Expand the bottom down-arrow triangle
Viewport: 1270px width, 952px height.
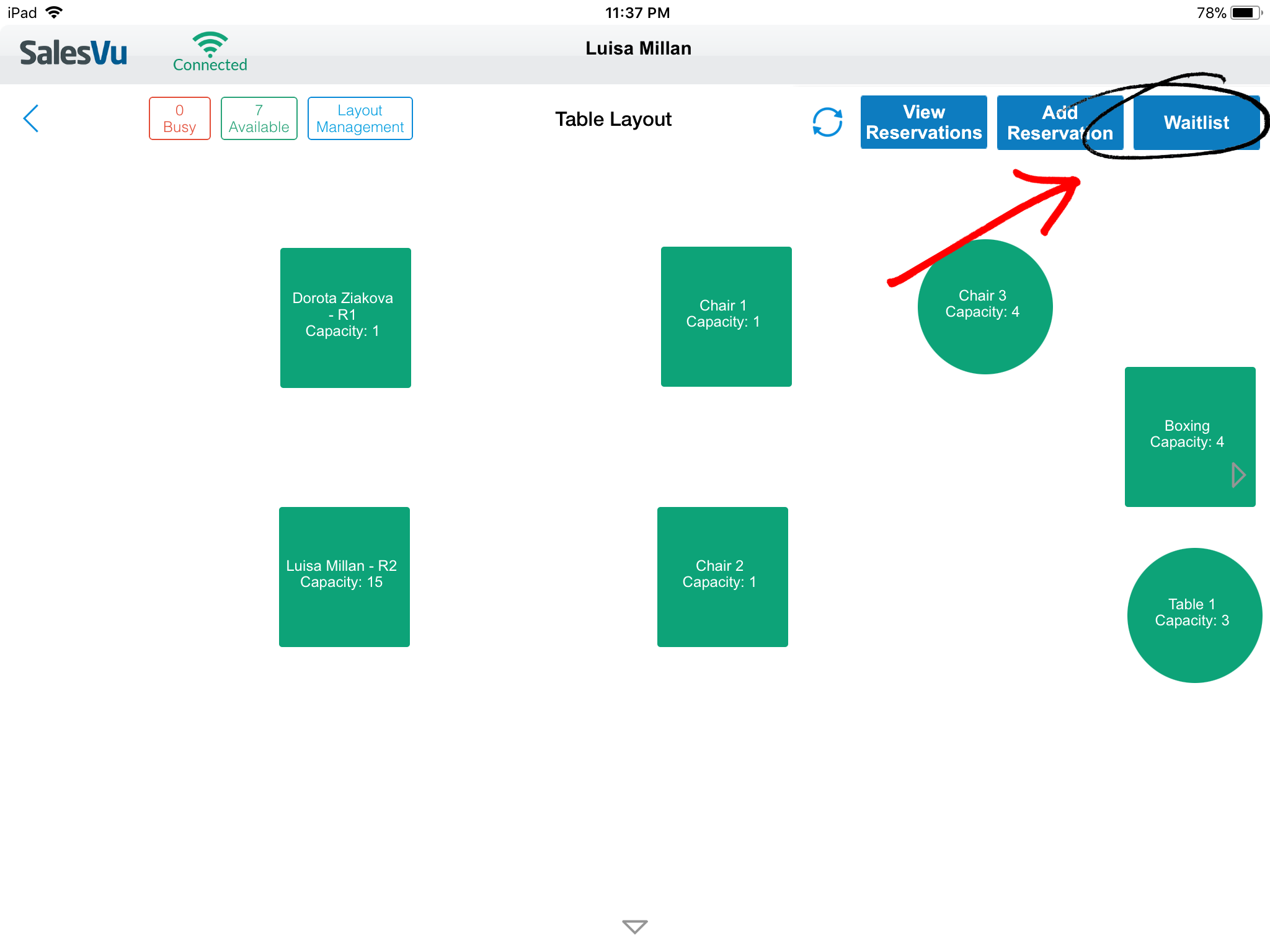click(x=634, y=926)
